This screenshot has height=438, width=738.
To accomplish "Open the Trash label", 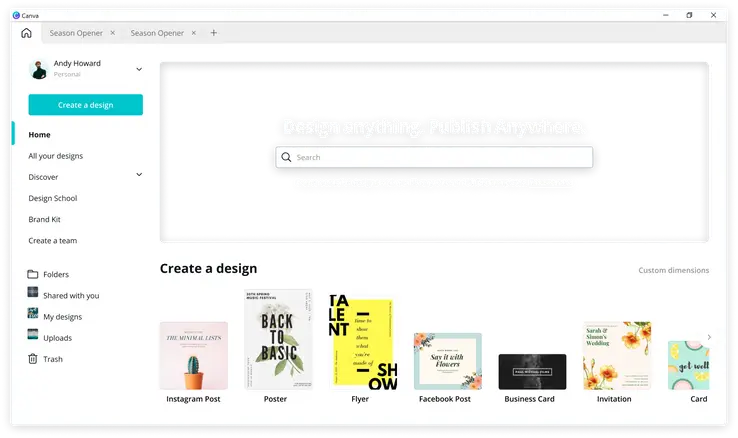I will pos(53,359).
